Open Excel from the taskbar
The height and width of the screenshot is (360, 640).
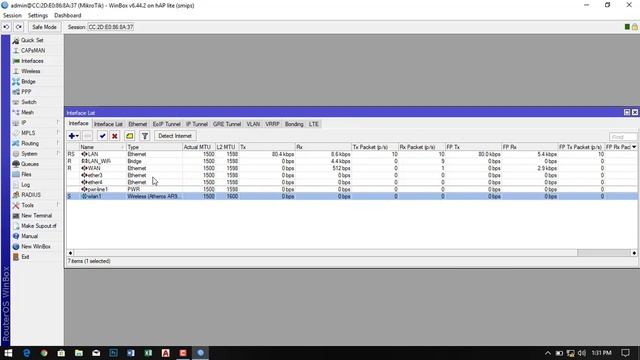(148, 353)
